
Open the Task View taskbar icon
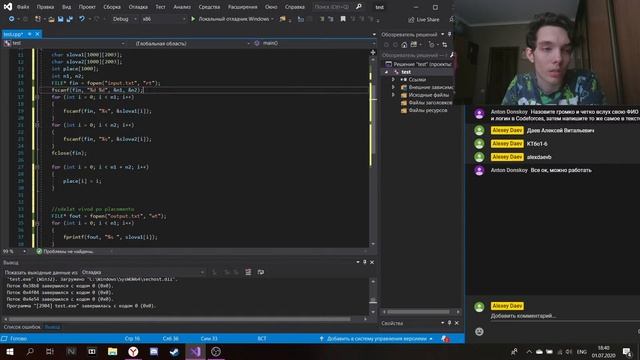tap(50, 351)
